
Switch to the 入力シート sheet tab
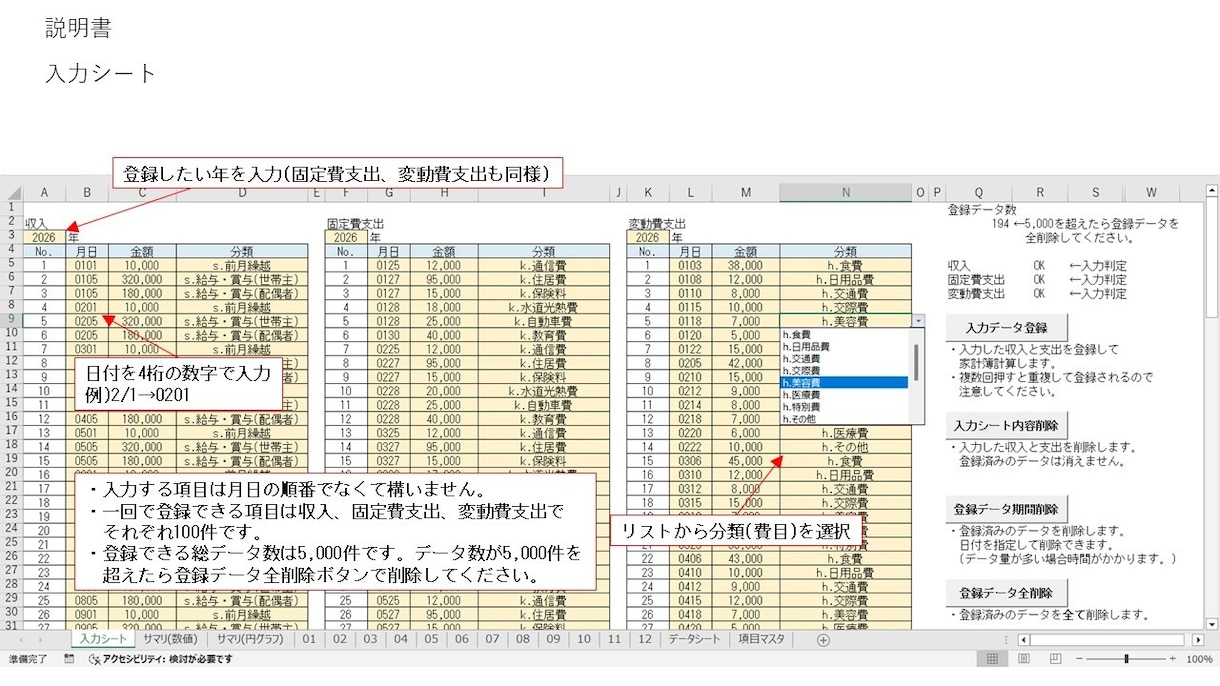[104, 639]
